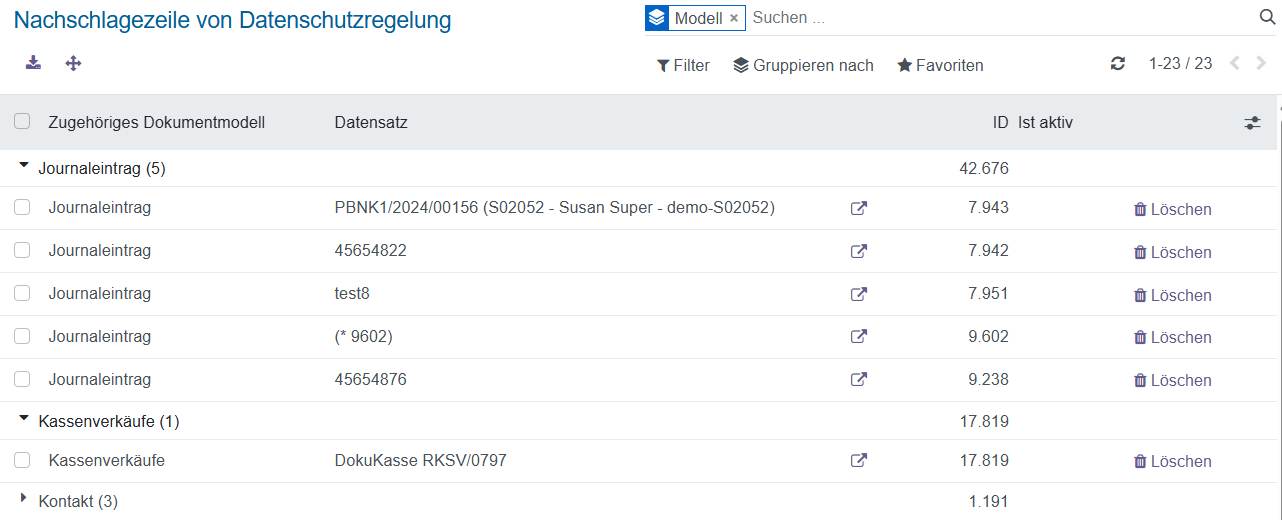Click into the Suchen search field
Viewport: 1282px width, 520px height.
click(1000, 18)
